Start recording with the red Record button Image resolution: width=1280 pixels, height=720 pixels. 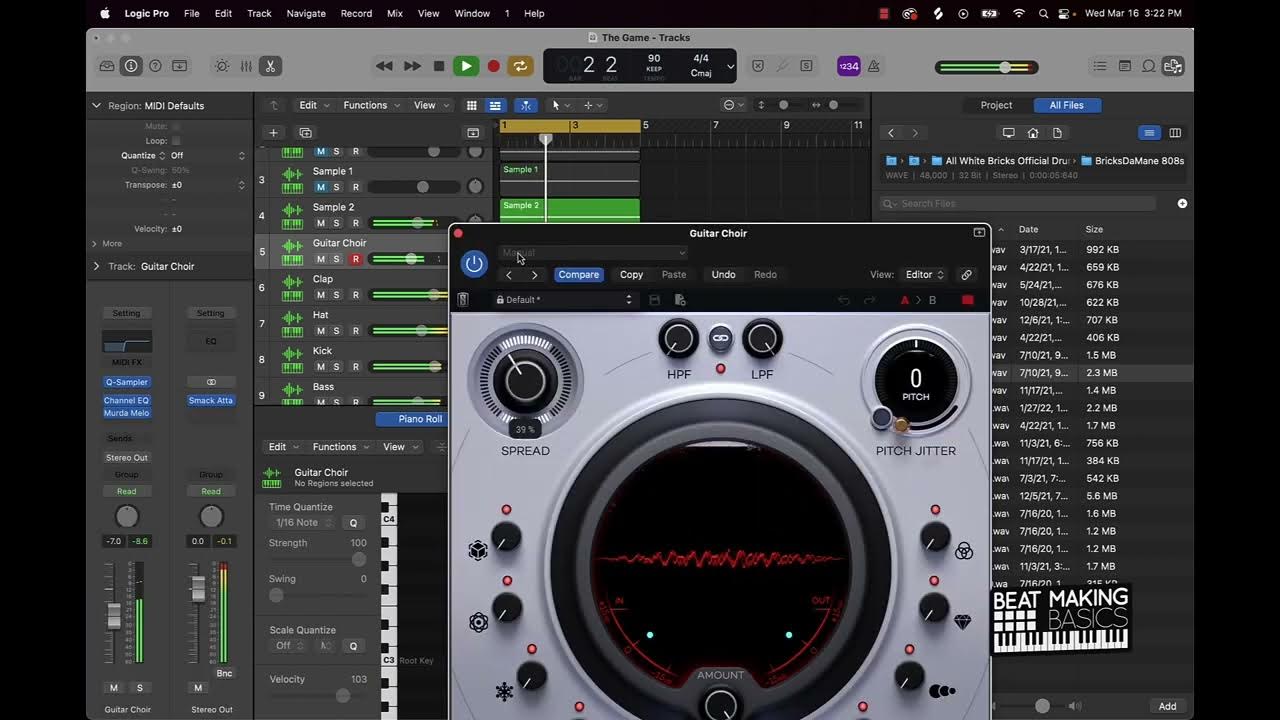(493, 66)
